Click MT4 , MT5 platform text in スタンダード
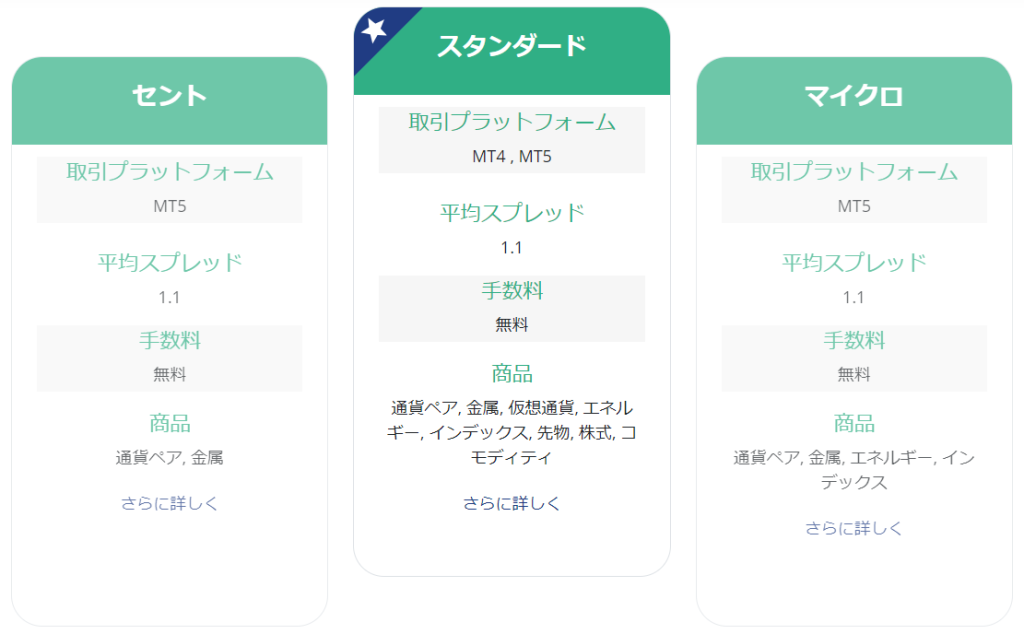This screenshot has width=1024, height=634. [x=511, y=157]
